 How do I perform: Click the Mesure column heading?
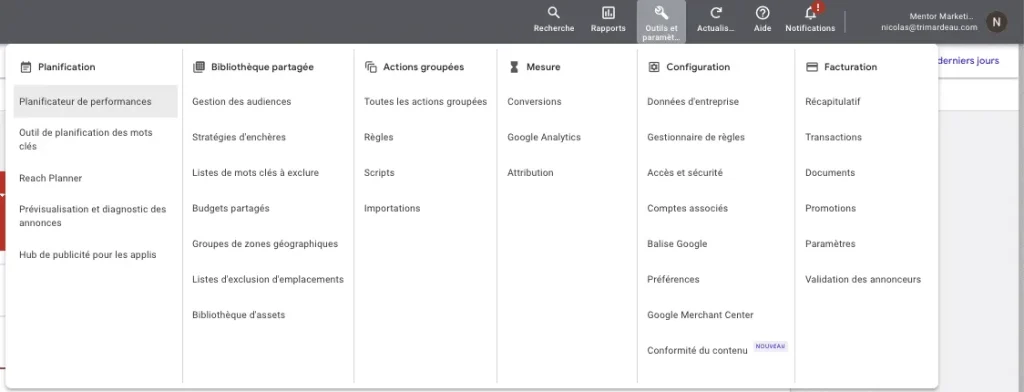pyautogui.click(x=543, y=67)
